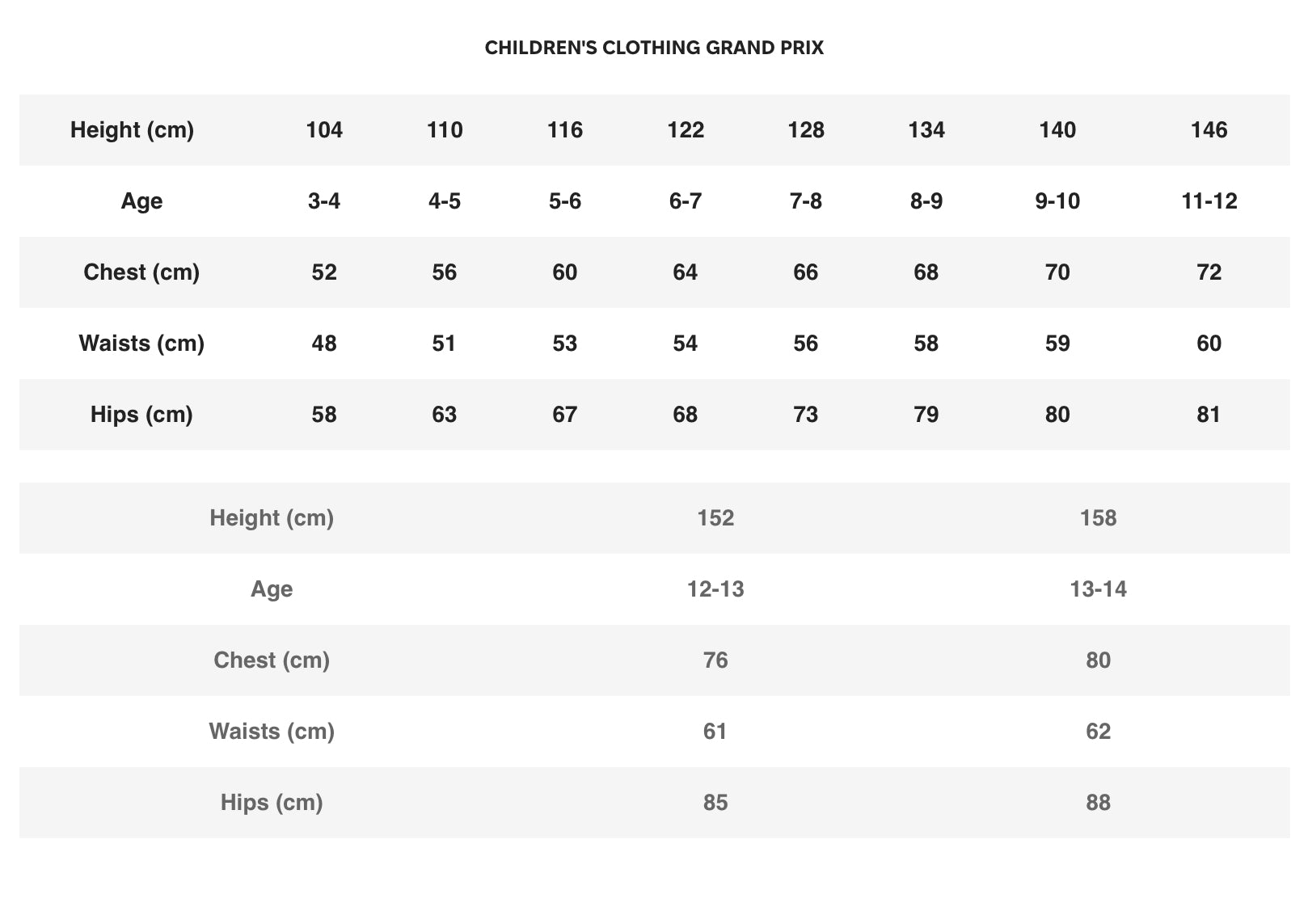1308x924 pixels.
Task: Select the 12-13 age range
Action: click(715, 589)
